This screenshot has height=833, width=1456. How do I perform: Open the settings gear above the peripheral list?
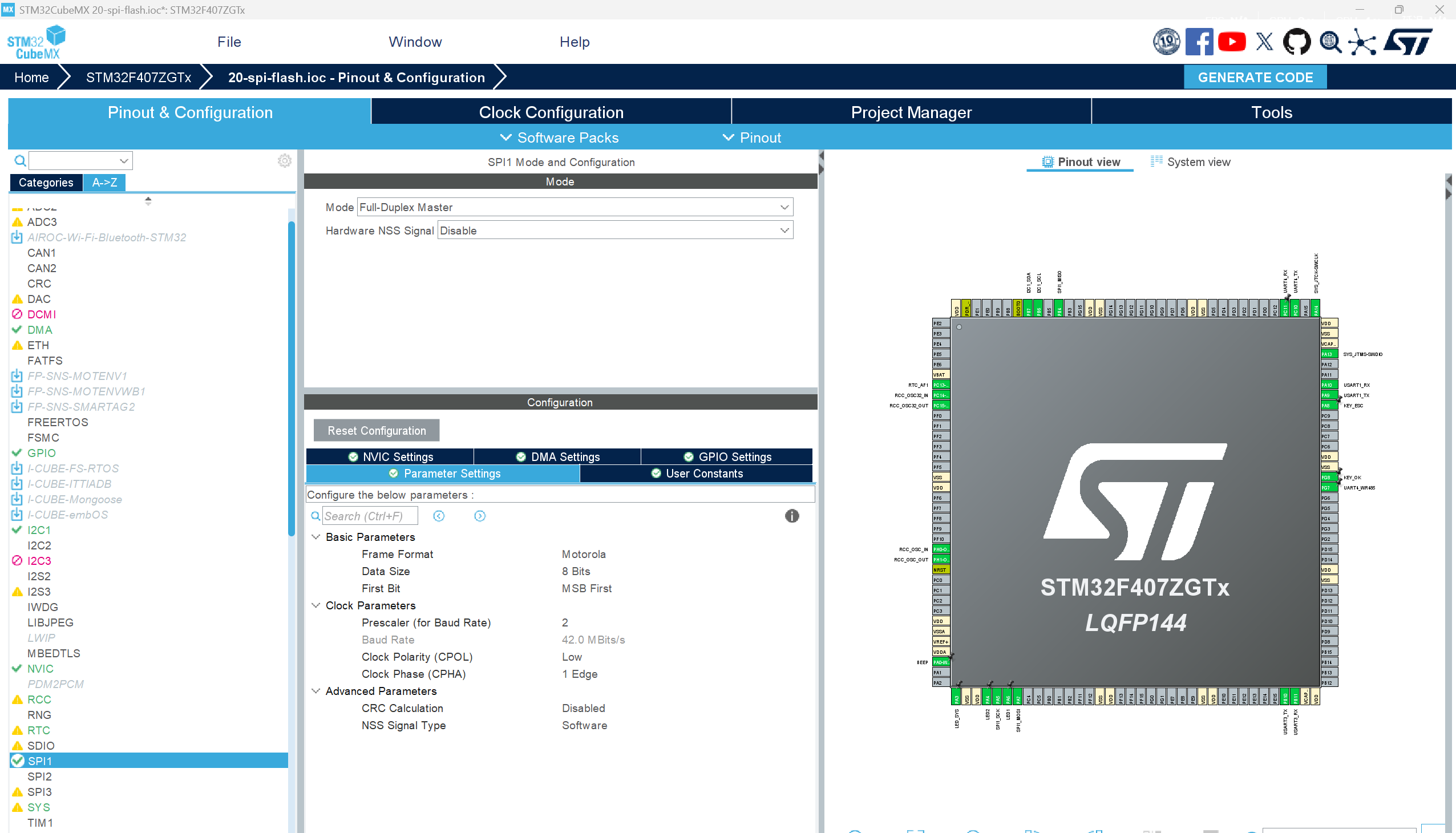284,161
